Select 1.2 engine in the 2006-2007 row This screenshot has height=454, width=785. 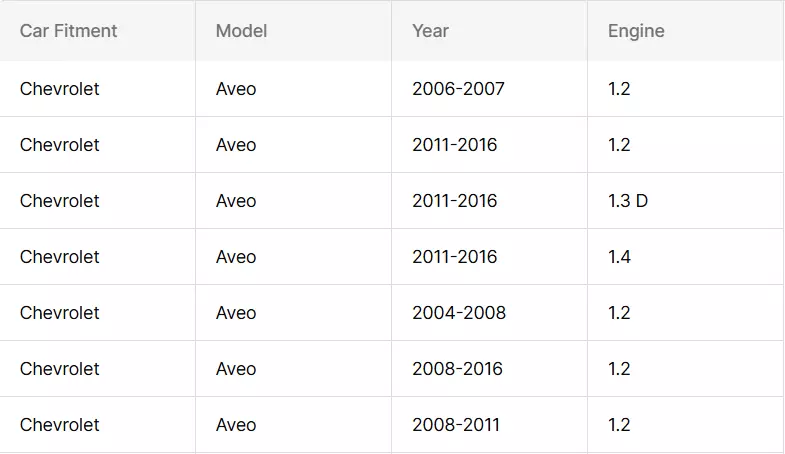click(619, 89)
